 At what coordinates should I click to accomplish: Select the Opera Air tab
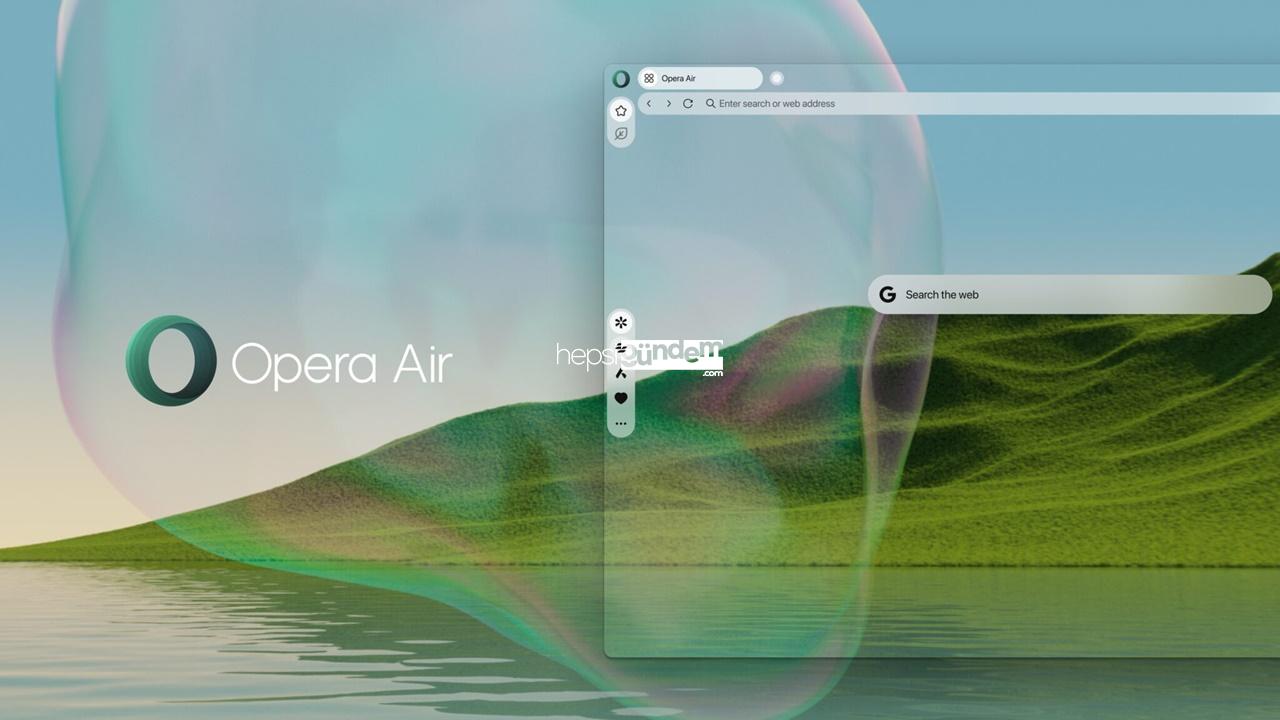(700, 78)
